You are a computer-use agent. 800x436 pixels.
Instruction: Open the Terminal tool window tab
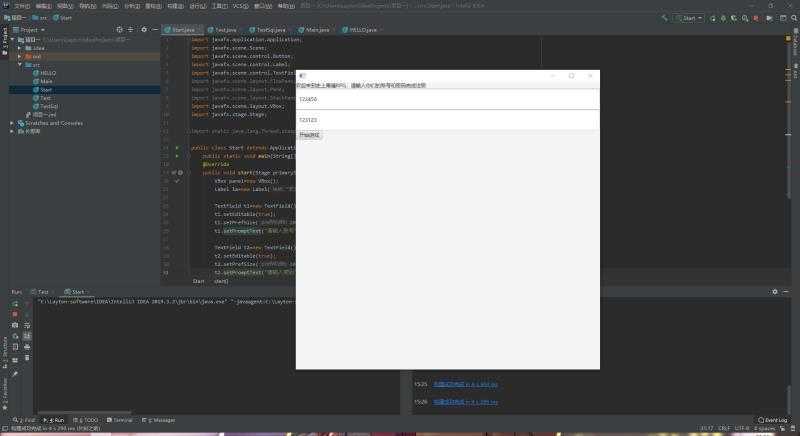[x=119, y=420]
